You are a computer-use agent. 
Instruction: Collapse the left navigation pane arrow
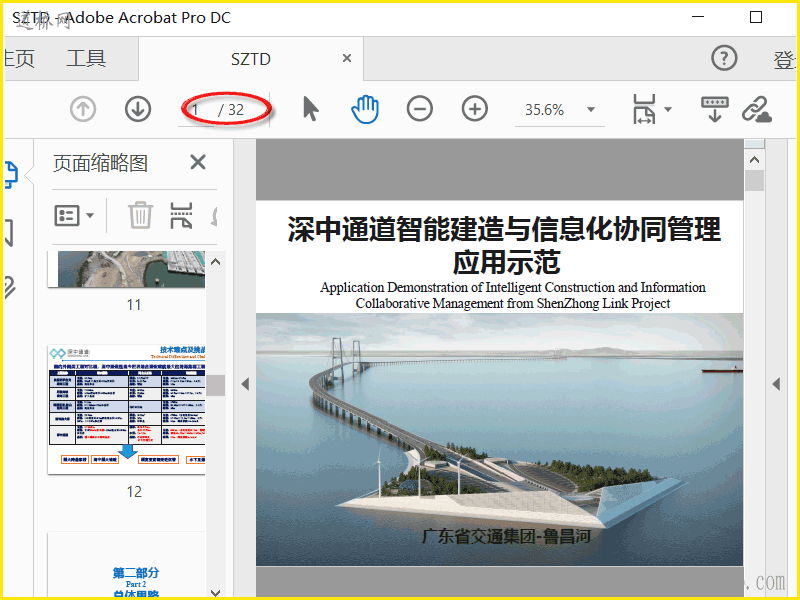click(x=245, y=384)
